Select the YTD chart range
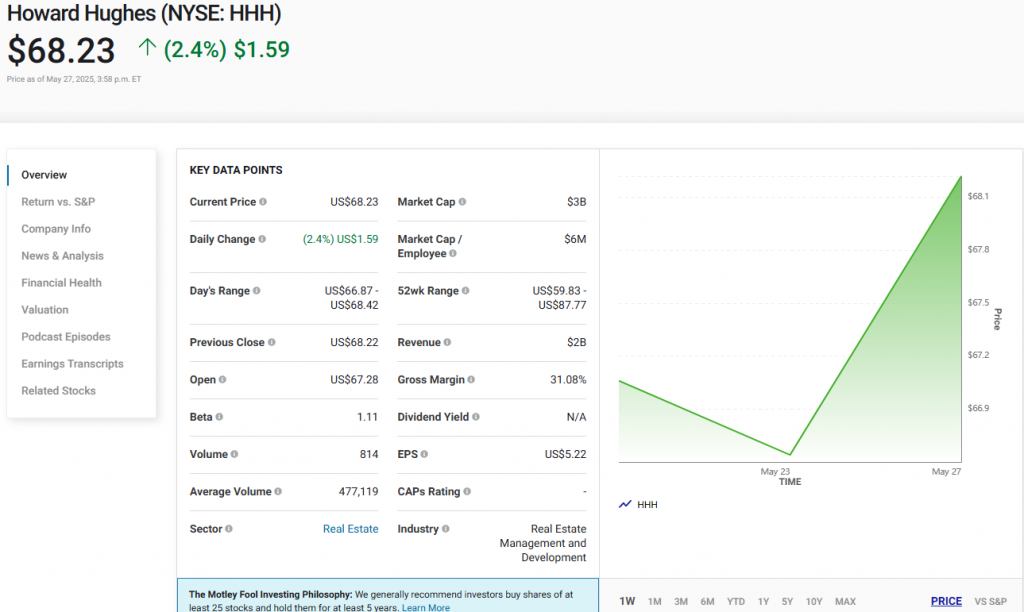Image resolution: width=1024 pixels, height=612 pixels. (x=736, y=602)
